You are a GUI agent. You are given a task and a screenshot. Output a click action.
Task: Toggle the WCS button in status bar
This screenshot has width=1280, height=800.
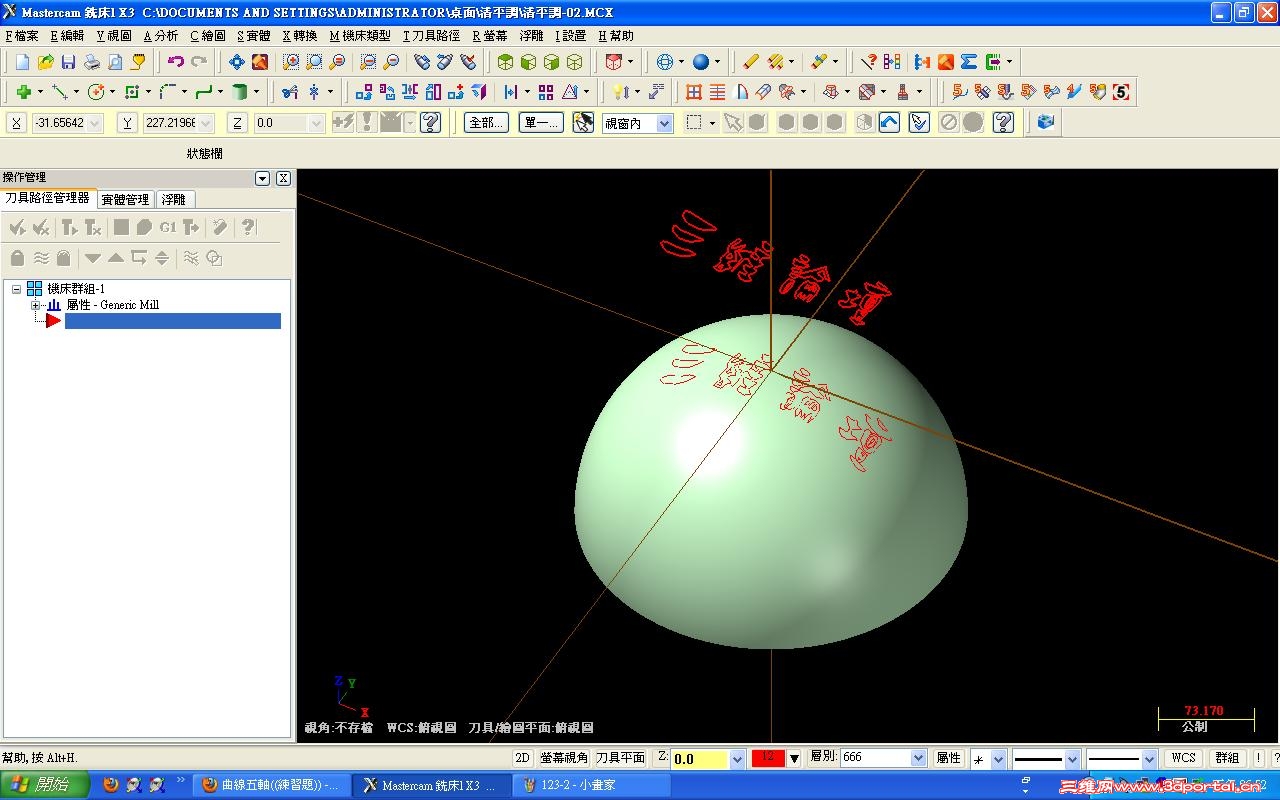click(1184, 758)
